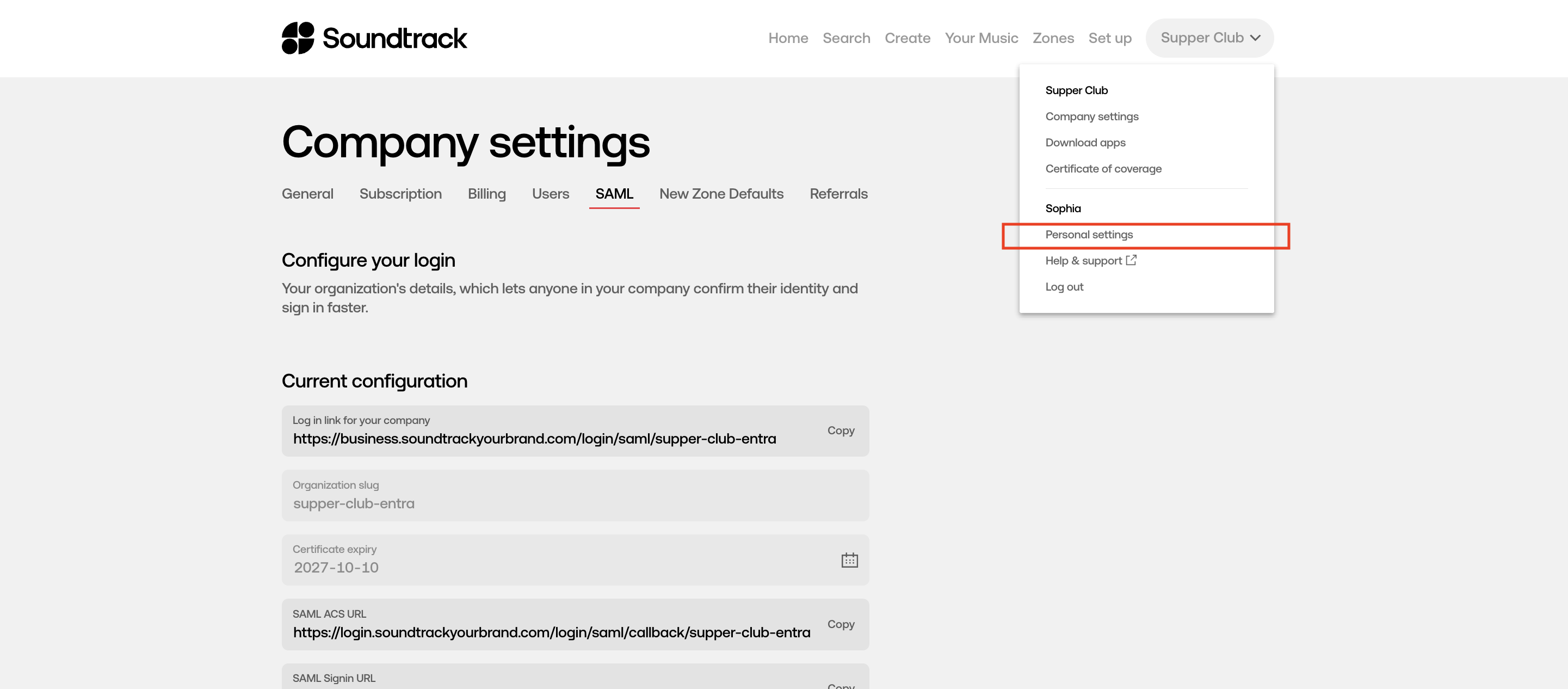
Task: Select Log out from the menu
Action: pyautogui.click(x=1064, y=287)
